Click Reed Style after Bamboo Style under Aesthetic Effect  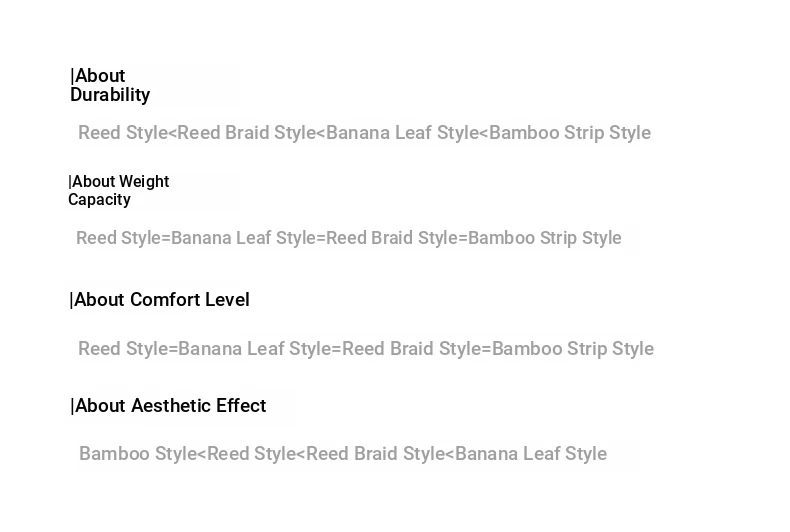tap(251, 454)
